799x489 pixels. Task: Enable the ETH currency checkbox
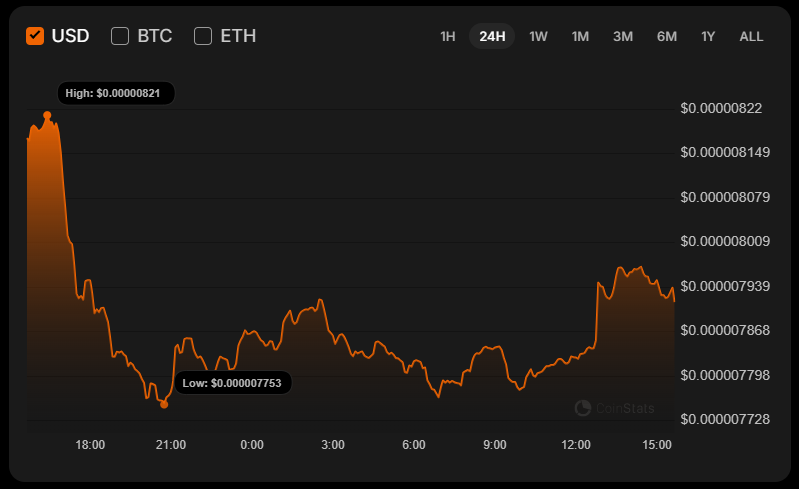(x=203, y=36)
